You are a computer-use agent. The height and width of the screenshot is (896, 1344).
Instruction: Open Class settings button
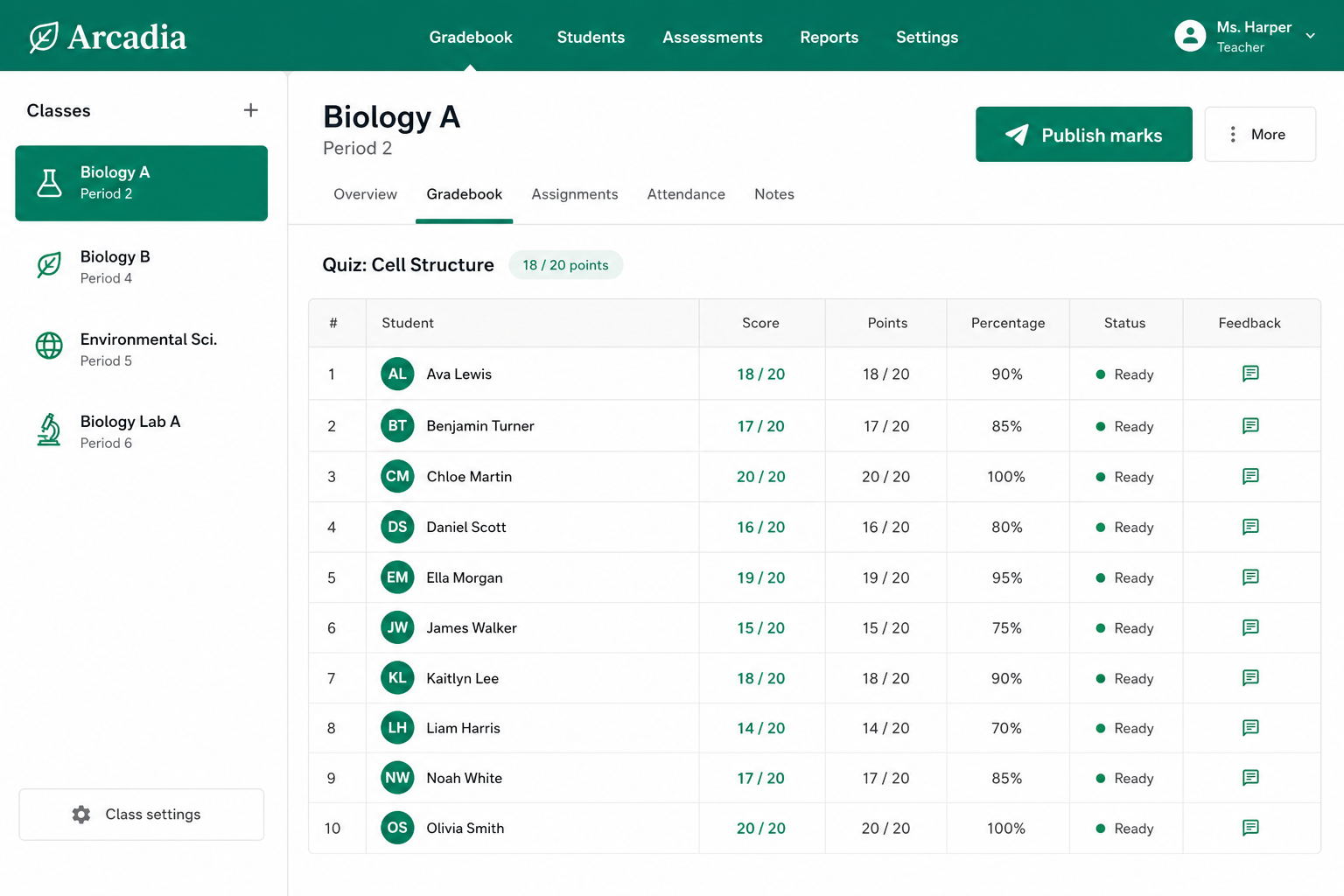pos(142,815)
